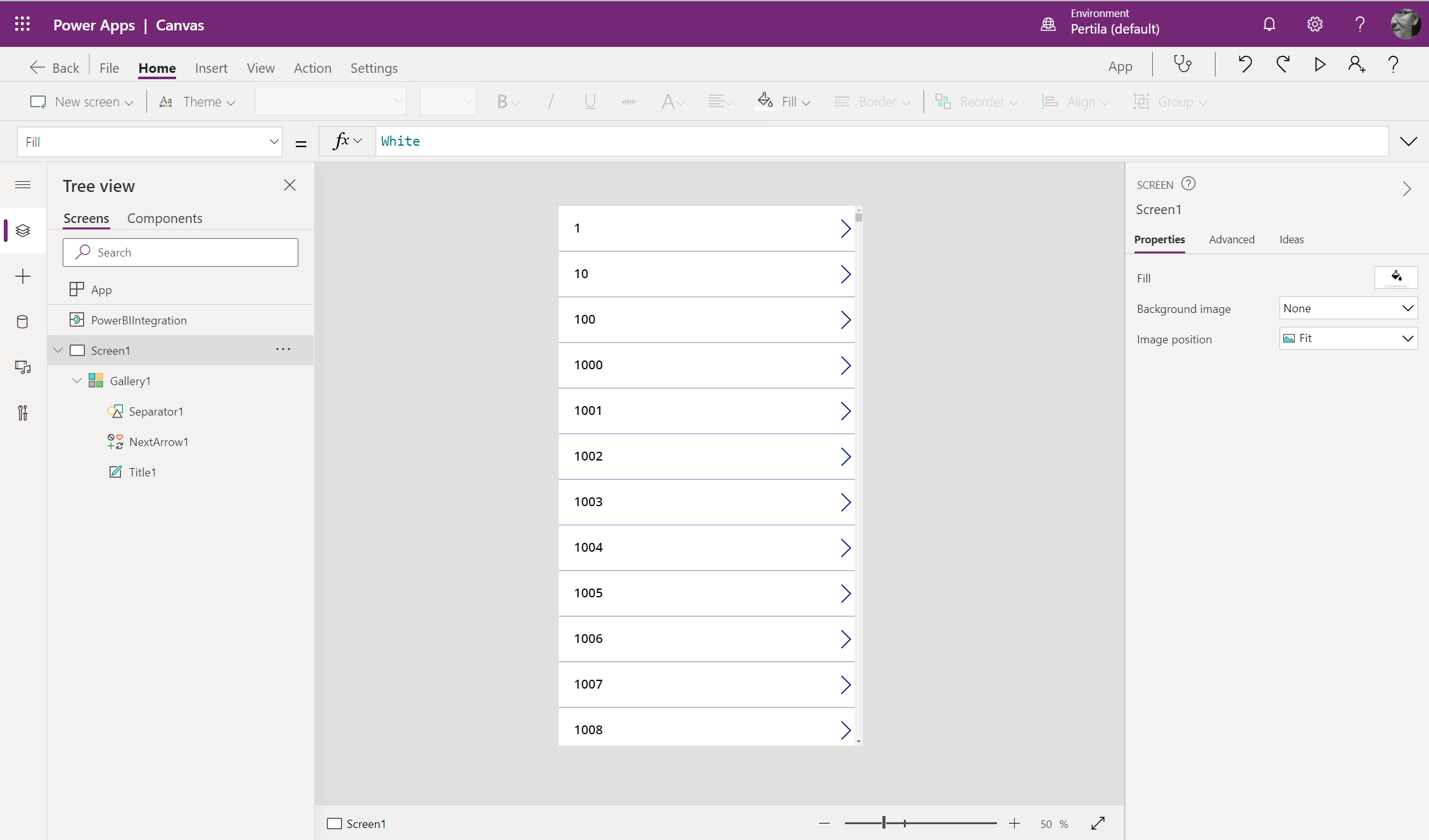
Task: Collapse the Gallery1 tree node
Action: click(77, 381)
